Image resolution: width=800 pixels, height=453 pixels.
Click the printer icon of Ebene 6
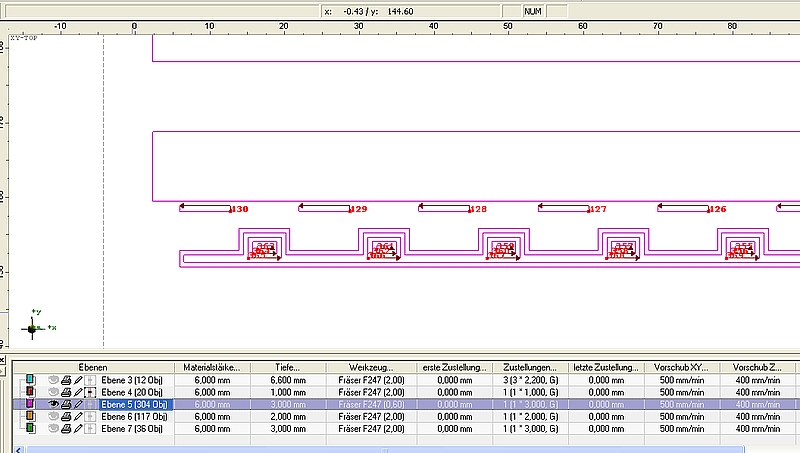pos(66,416)
